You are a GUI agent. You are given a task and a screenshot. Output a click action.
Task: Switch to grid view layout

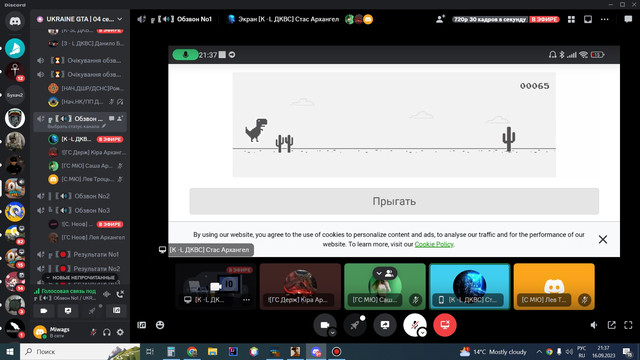tap(571, 19)
